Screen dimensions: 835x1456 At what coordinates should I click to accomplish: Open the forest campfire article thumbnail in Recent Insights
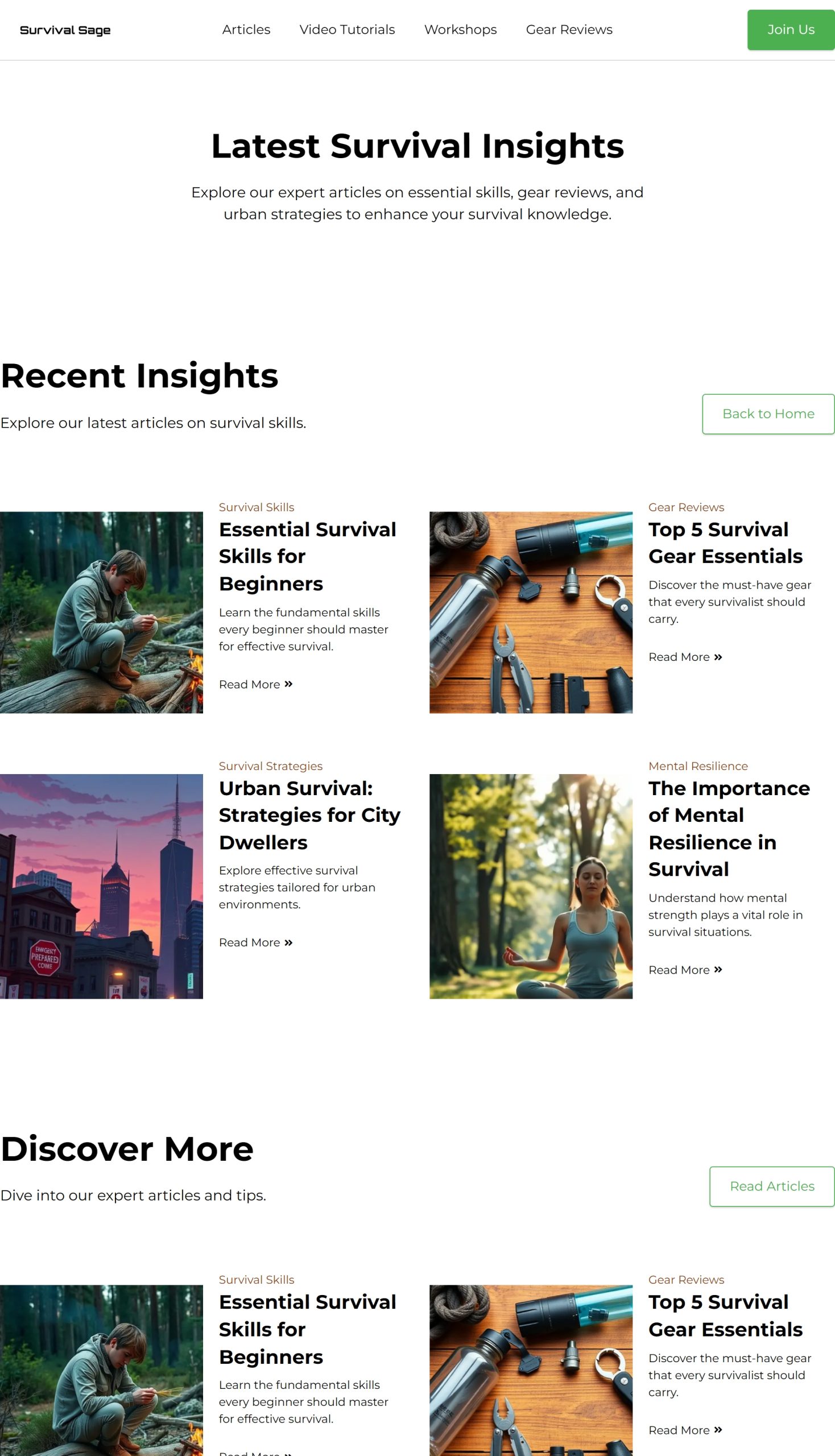(x=101, y=612)
